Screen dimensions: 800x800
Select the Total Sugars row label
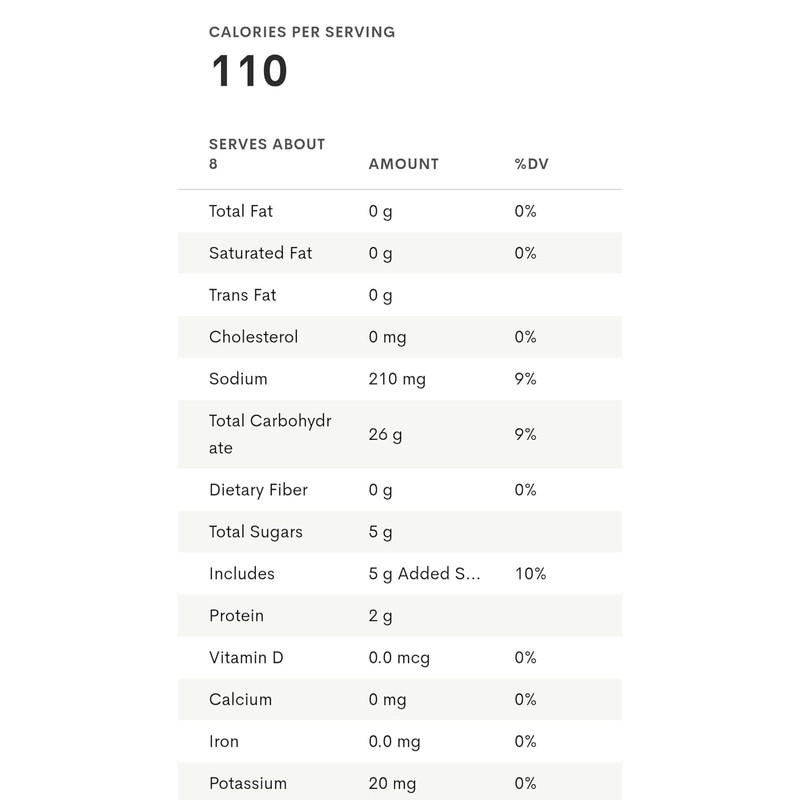pos(255,532)
